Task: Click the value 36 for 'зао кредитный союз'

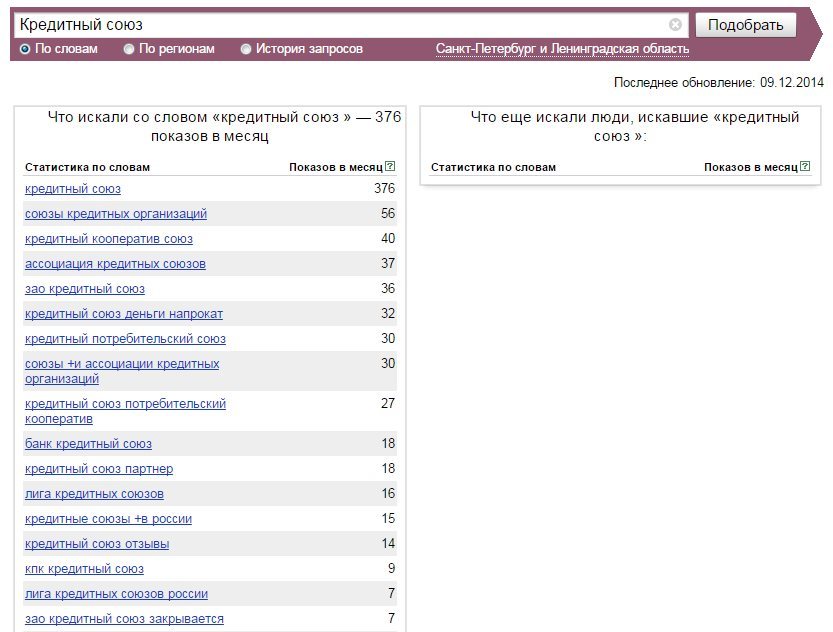Action: pyautogui.click(x=388, y=288)
